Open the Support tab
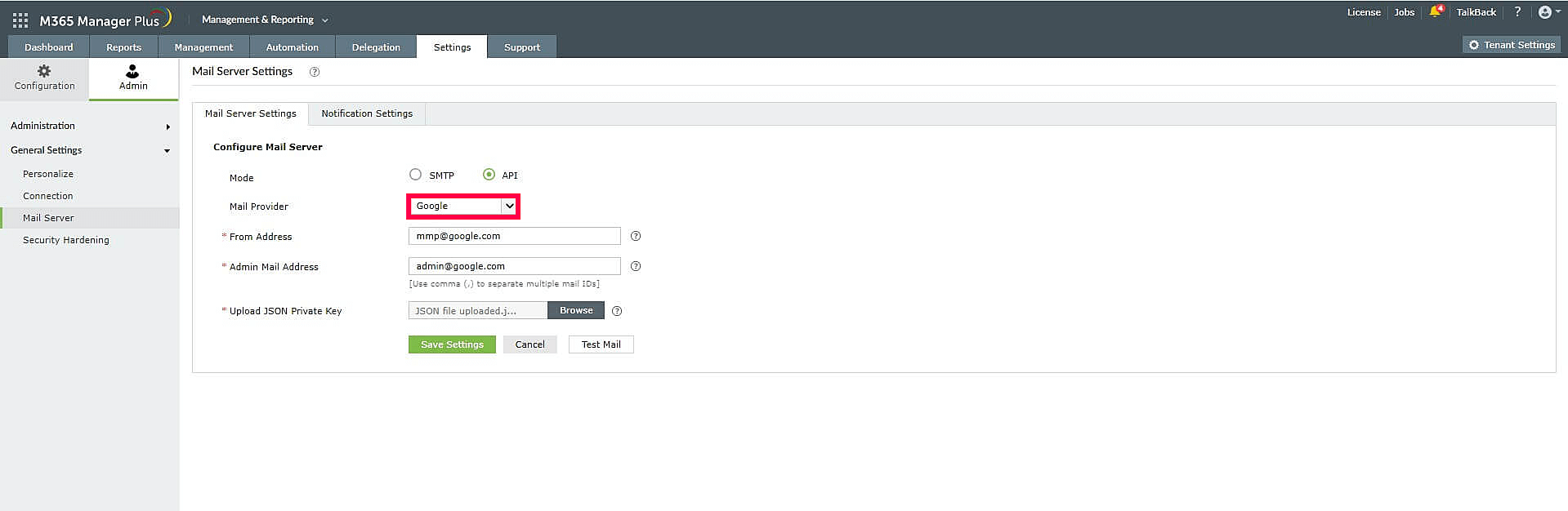Viewport: 1568px width, 511px height. pyautogui.click(x=522, y=47)
